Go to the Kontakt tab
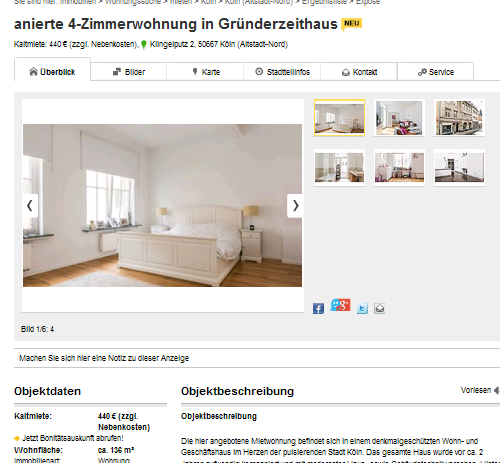This screenshot has width=500, height=463. pyautogui.click(x=359, y=72)
